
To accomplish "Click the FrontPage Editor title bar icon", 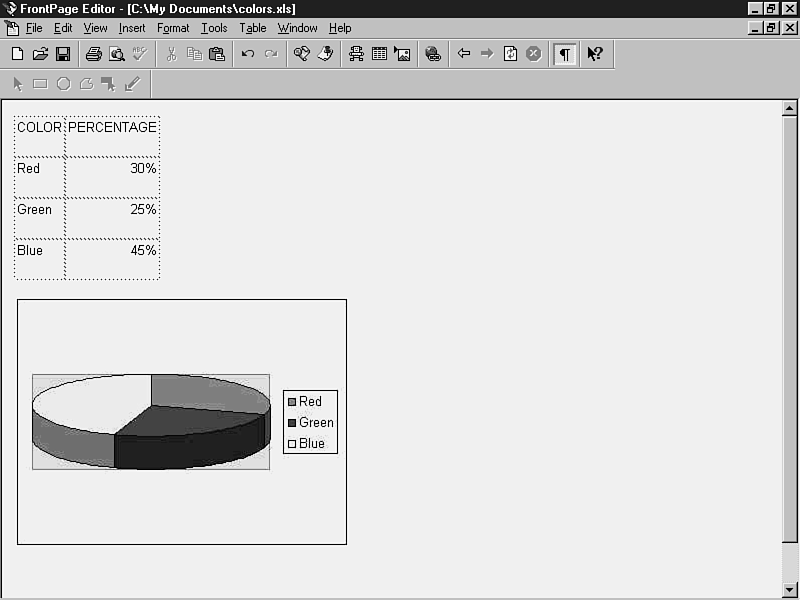I will click(x=10, y=9).
